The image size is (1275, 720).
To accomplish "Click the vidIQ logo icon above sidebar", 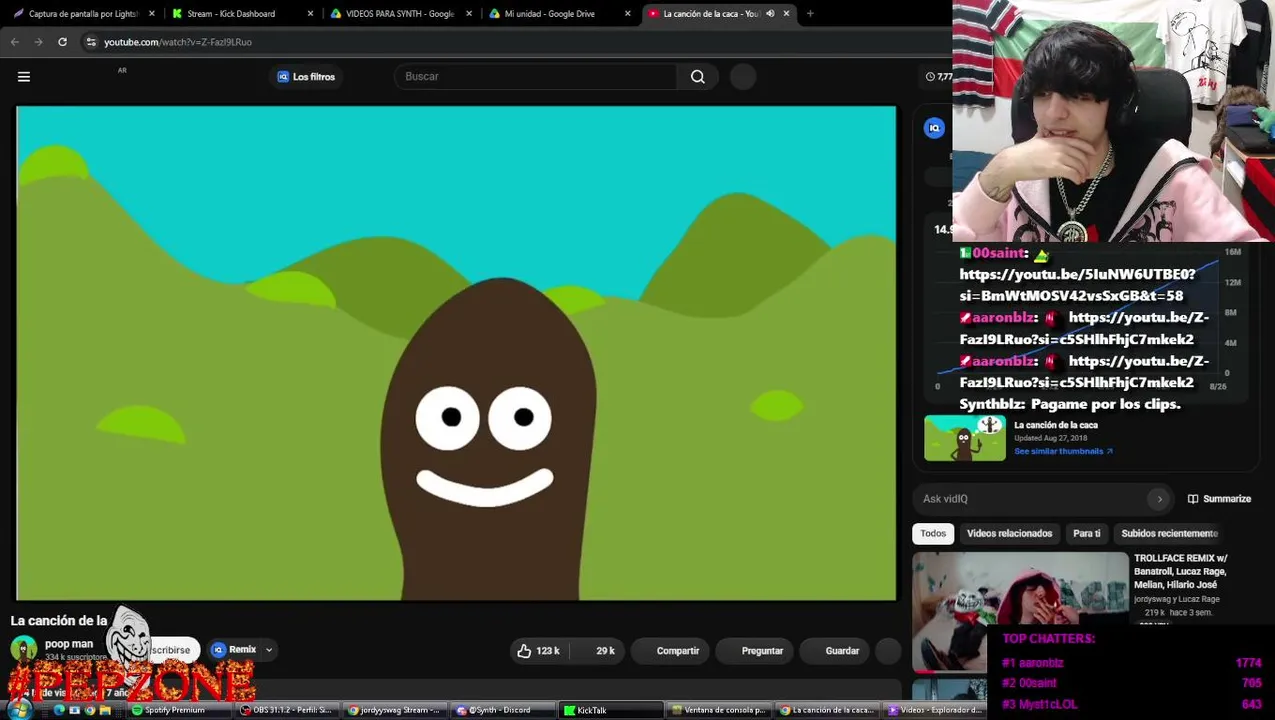I will (934, 128).
